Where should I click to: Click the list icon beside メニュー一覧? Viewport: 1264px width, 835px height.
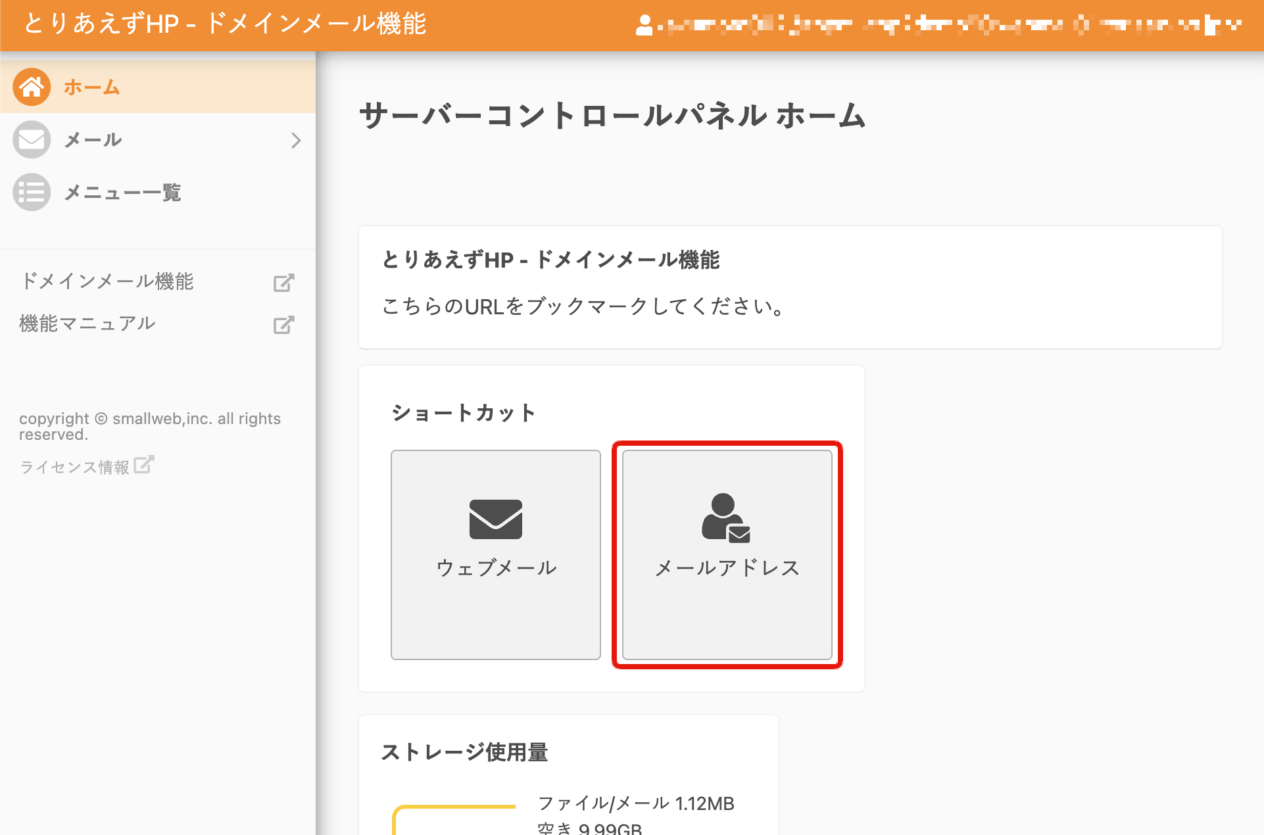click(x=31, y=192)
